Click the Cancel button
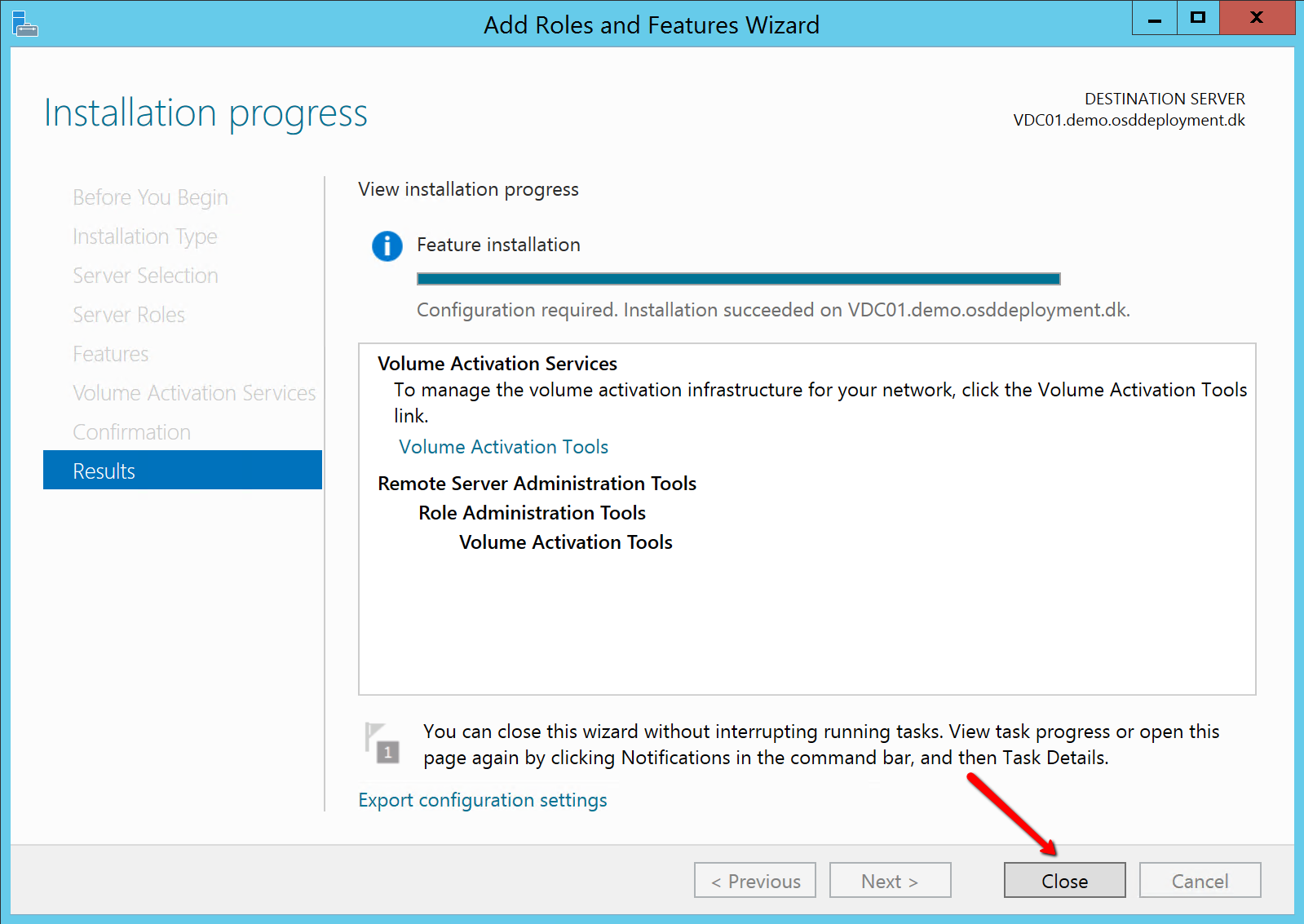 [1200, 881]
